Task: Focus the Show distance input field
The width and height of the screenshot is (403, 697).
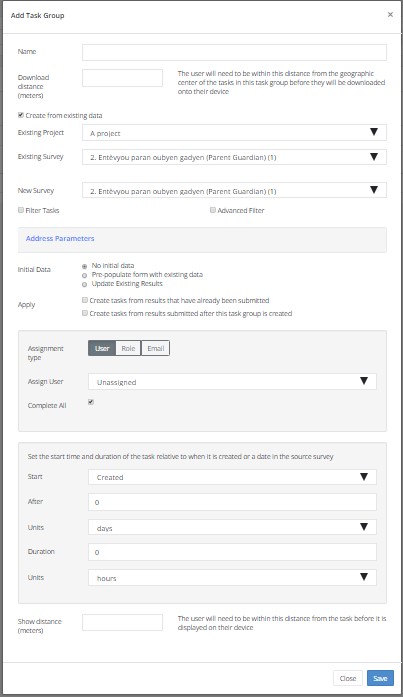Action: coord(122,622)
